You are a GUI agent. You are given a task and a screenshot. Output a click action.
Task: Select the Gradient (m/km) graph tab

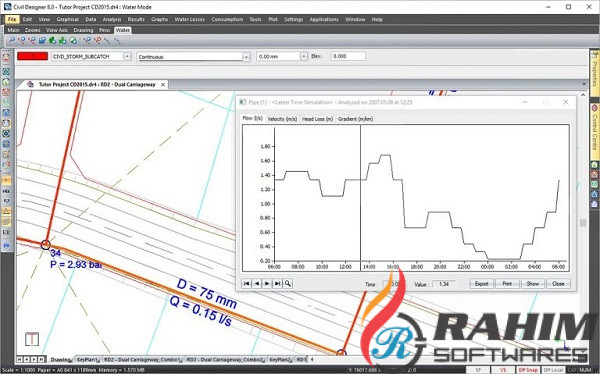click(355, 119)
